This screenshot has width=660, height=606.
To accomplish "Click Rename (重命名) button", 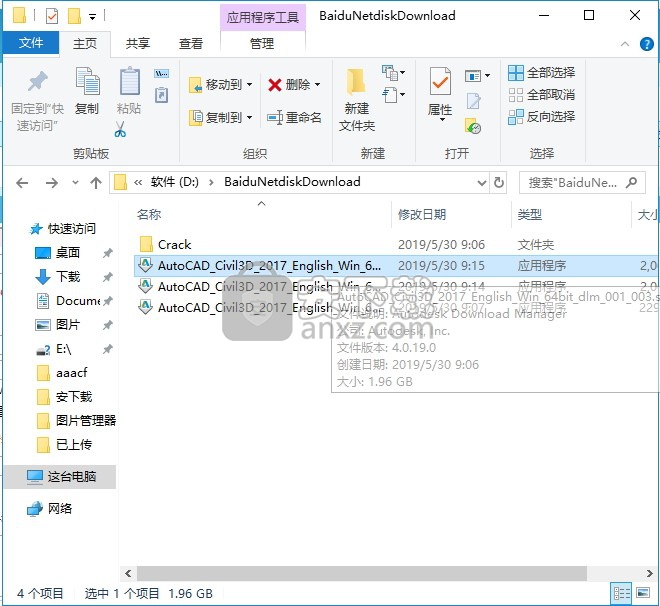I will click(x=294, y=117).
